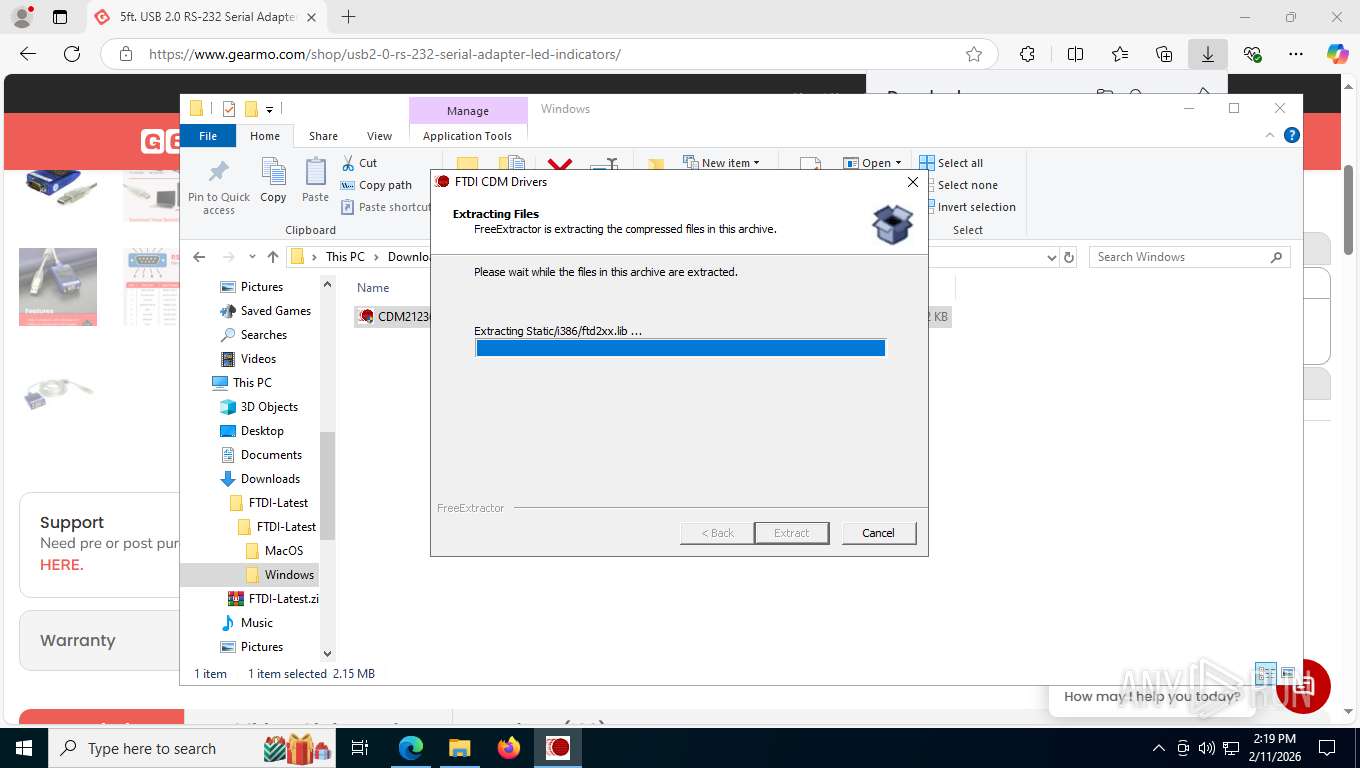Click Firefox icon in taskbar
1360x768 pixels.
pos(509,748)
